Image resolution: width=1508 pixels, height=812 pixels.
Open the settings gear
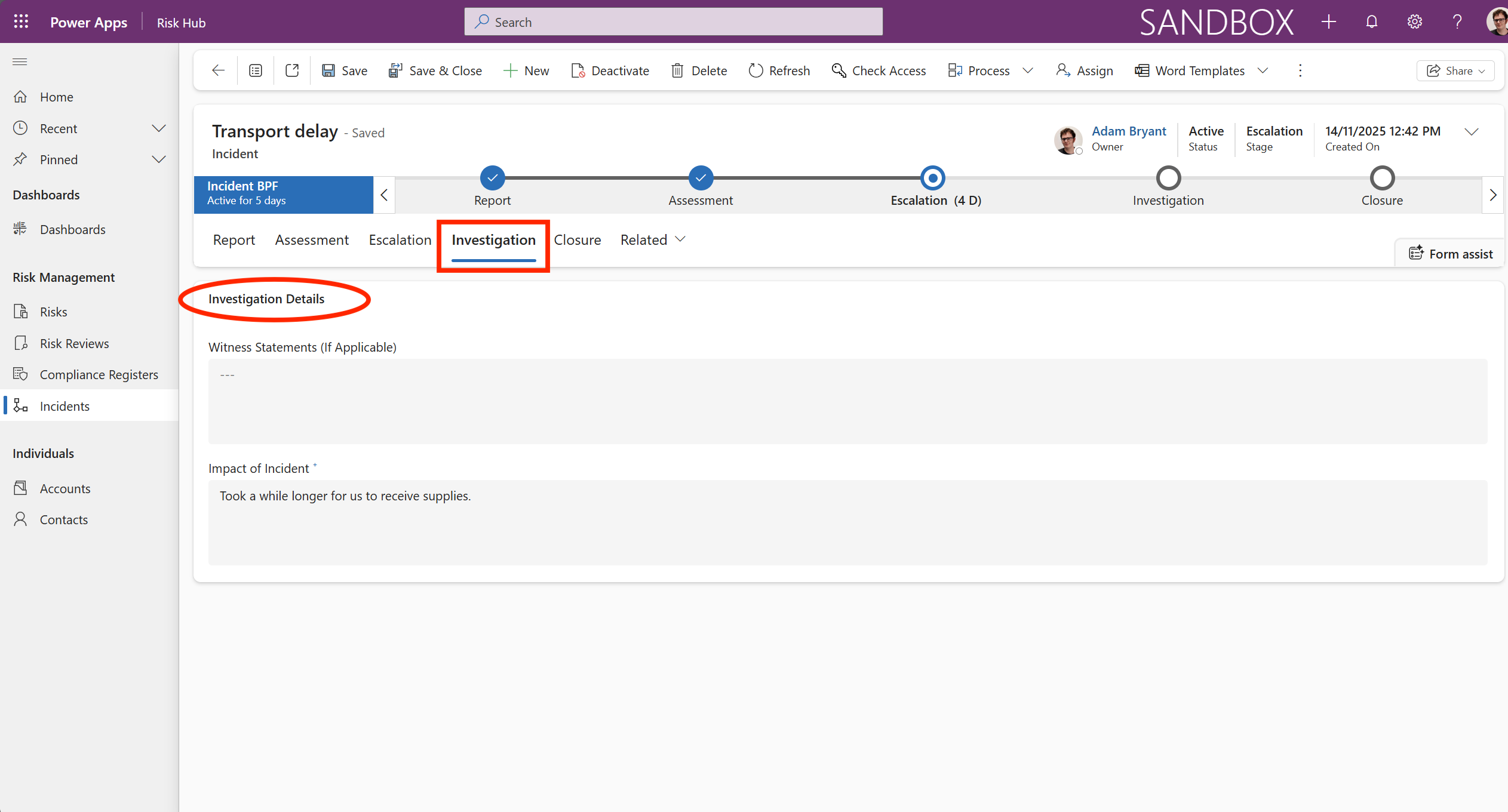pyautogui.click(x=1414, y=22)
